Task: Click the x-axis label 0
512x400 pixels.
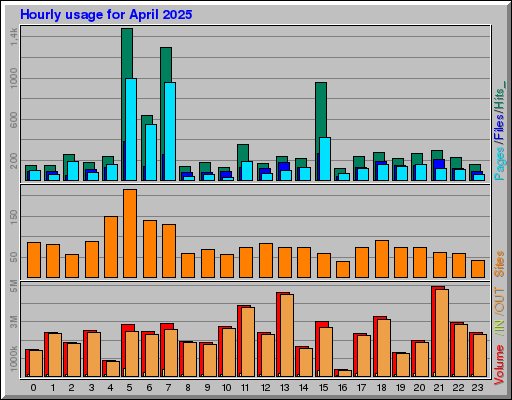Action: coord(33,388)
